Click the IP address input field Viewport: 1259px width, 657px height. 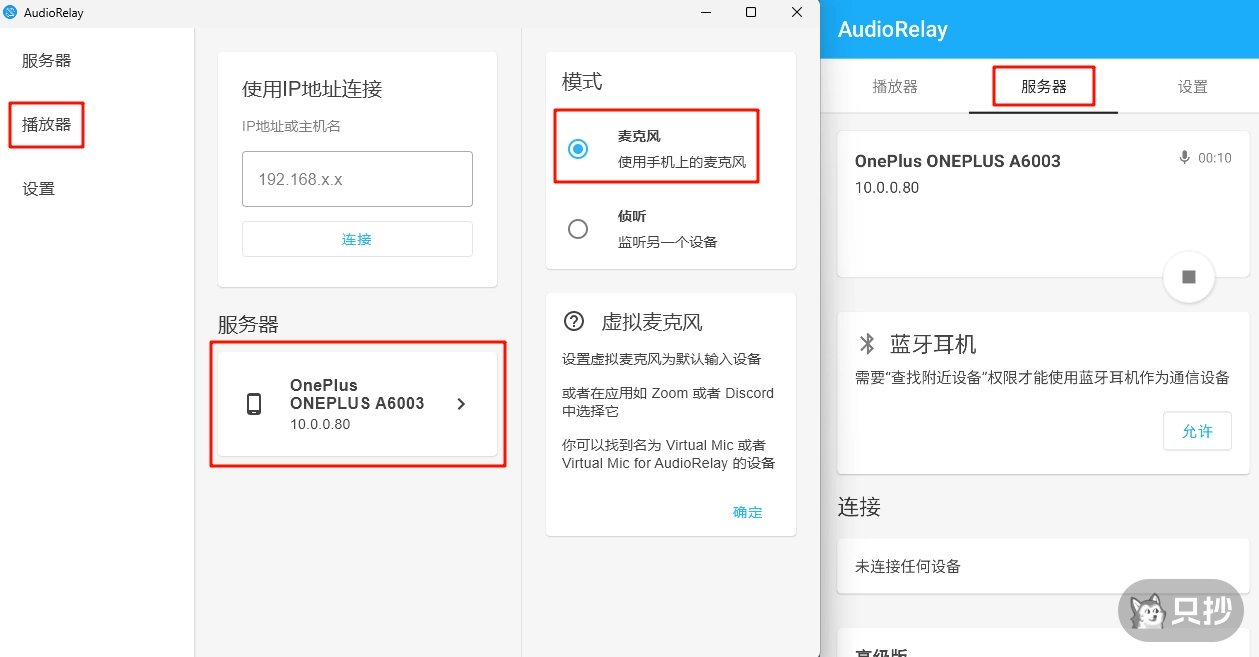[x=357, y=180]
